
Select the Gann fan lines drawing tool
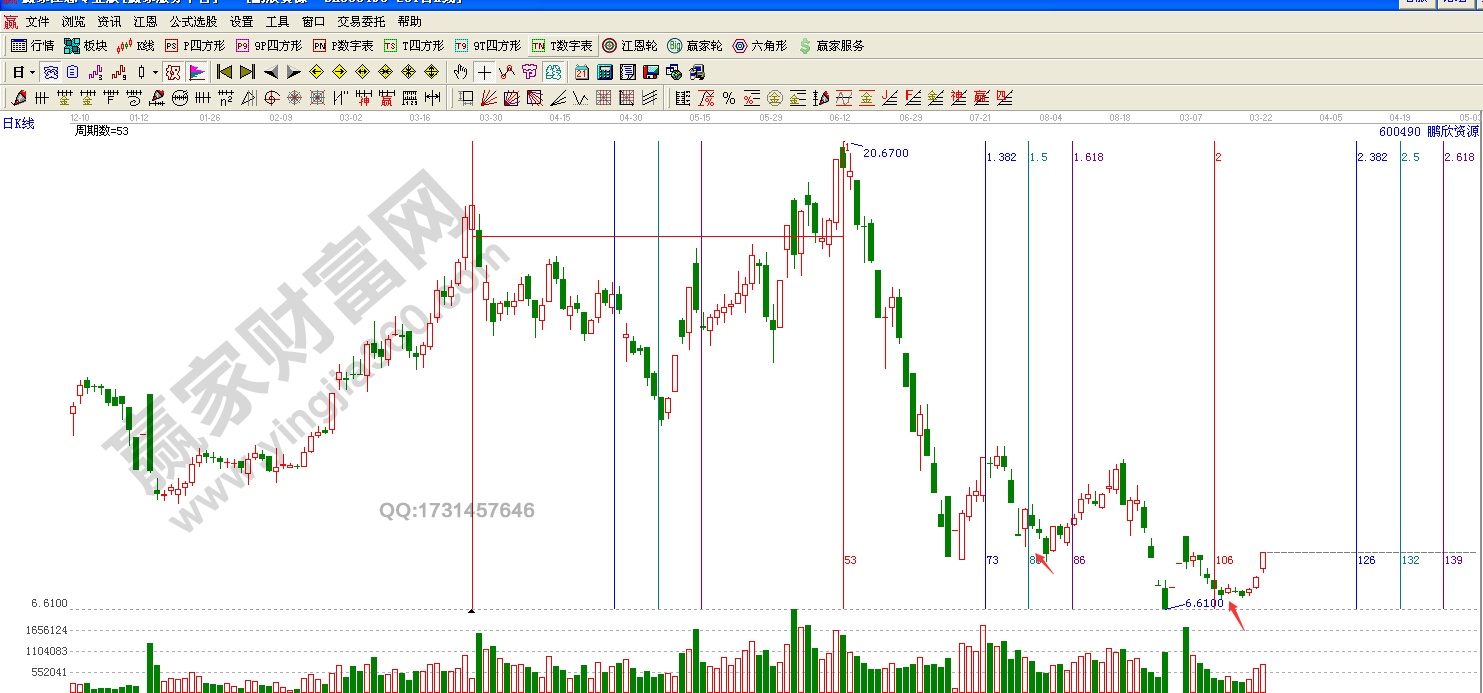pos(489,98)
